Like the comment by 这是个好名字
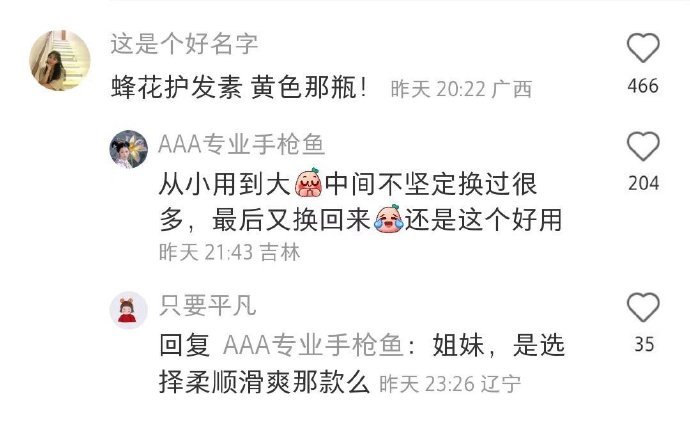Viewport: 690px width, 424px height. point(643,48)
